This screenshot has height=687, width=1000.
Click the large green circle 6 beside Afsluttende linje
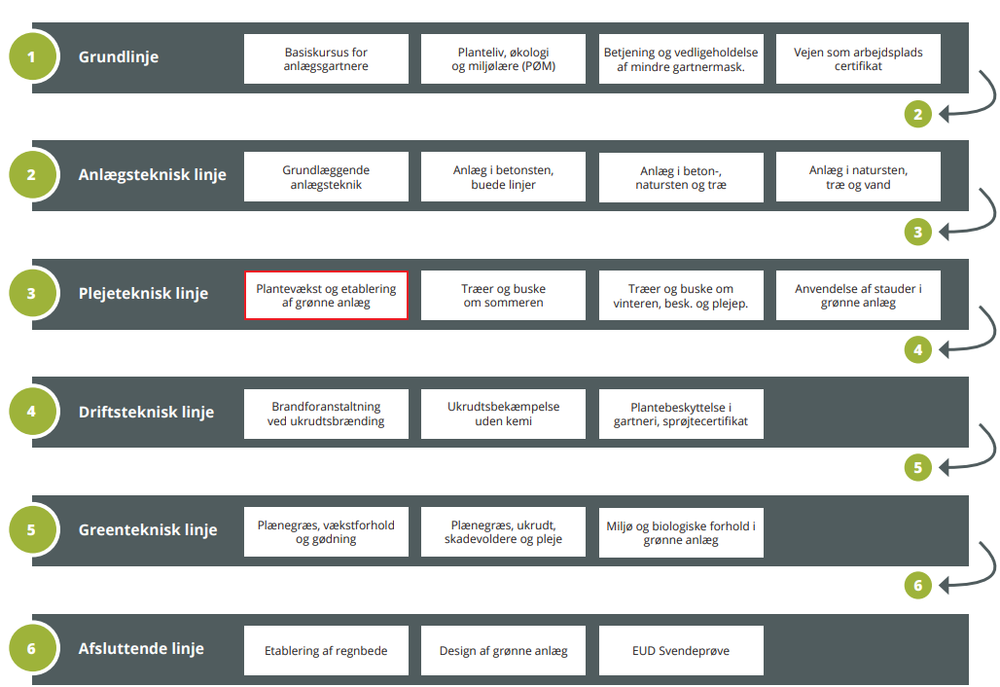tap(32, 649)
